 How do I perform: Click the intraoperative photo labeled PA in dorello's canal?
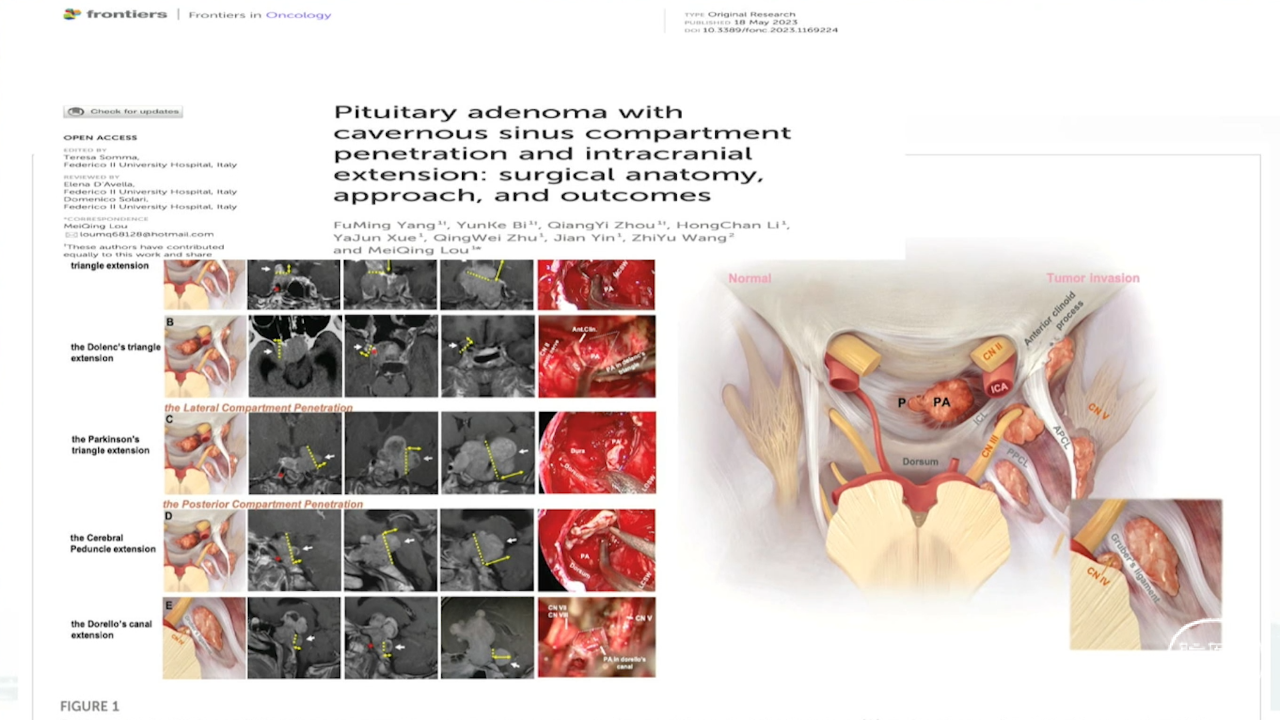tap(597, 638)
